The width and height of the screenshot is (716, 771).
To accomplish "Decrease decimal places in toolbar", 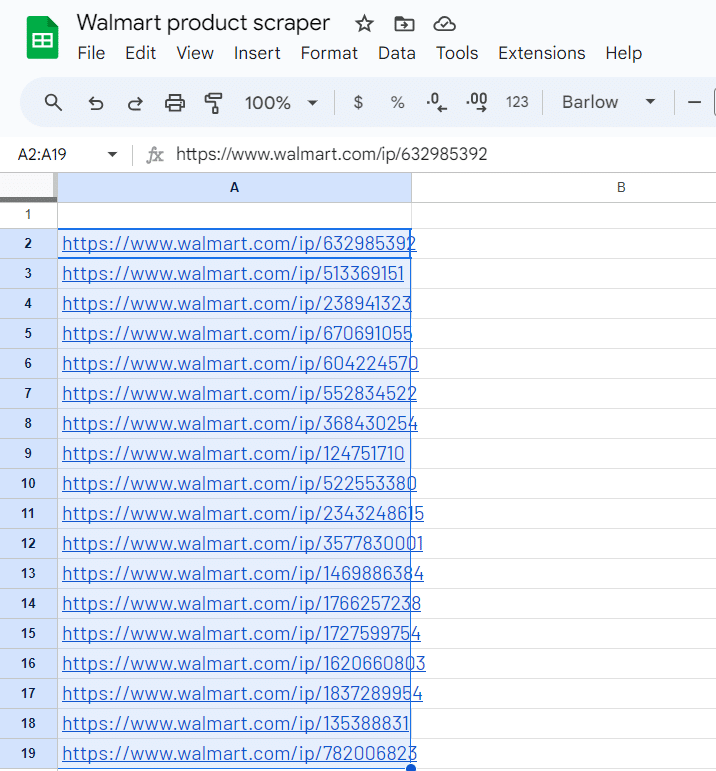I will 436,102.
